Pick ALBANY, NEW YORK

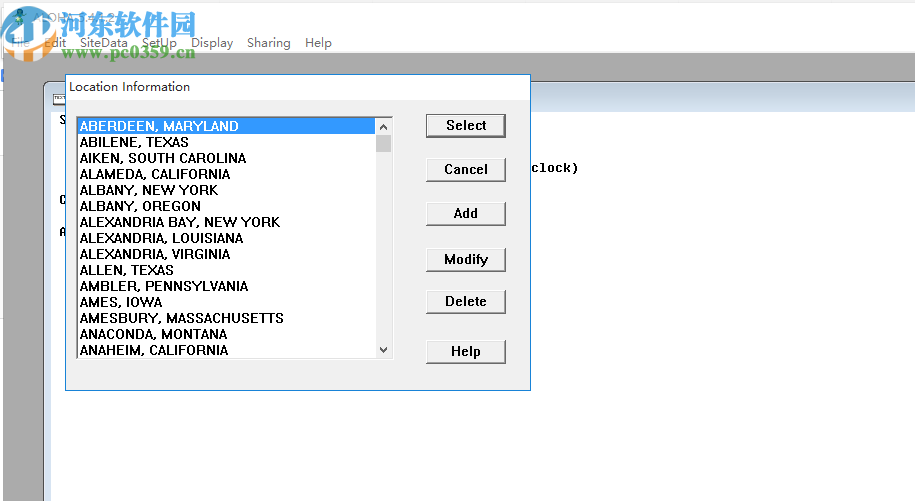coord(226,190)
